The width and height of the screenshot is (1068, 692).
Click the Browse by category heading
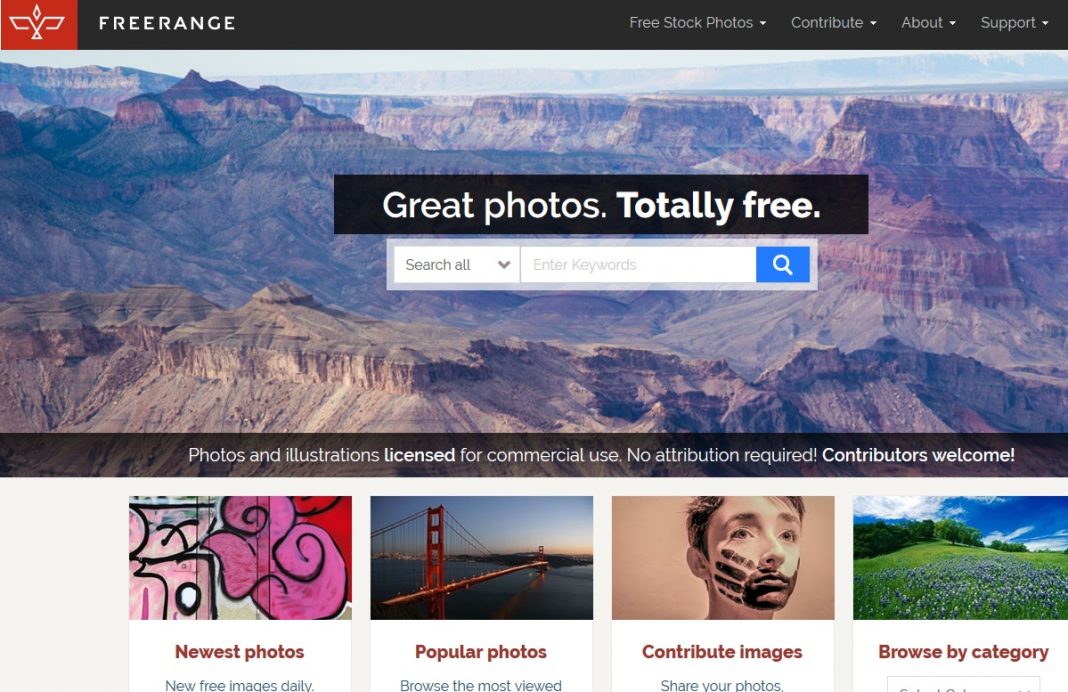[x=963, y=652]
